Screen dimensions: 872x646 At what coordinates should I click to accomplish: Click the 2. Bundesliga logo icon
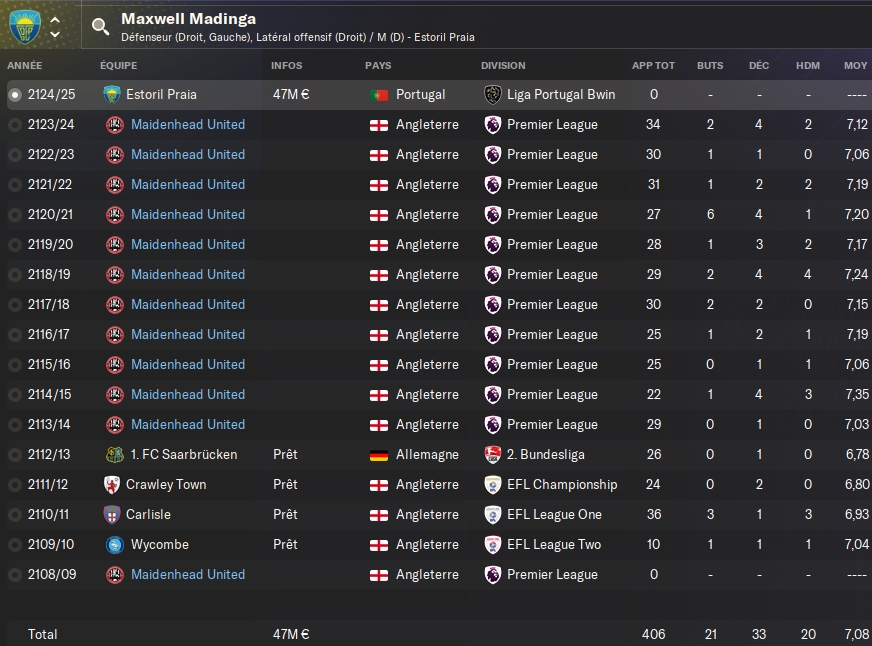coord(493,454)
